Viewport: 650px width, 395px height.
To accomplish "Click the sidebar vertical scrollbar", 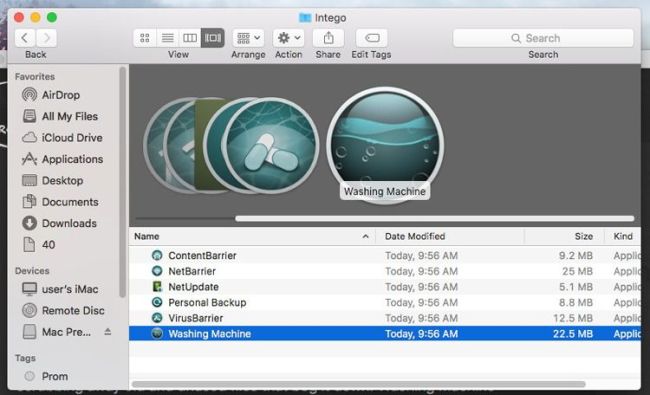I will pos(122,182).
